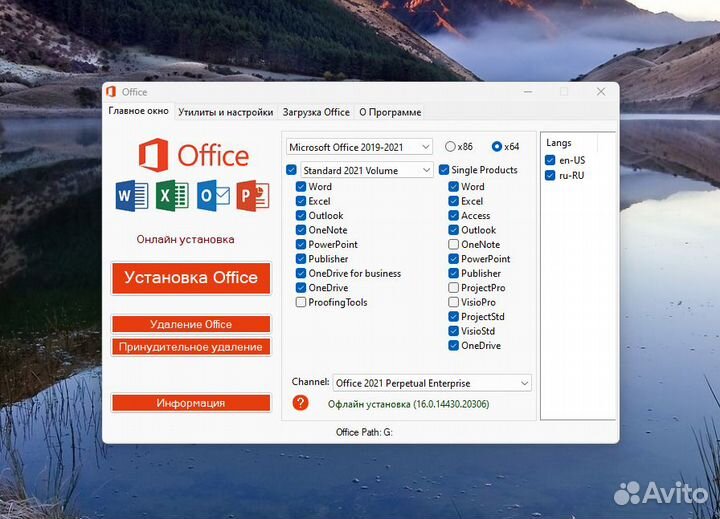Click the Онлайн установка label
The height and width of the screenshot is (519, 720).
pyautogui.click(x=186, y=239)
